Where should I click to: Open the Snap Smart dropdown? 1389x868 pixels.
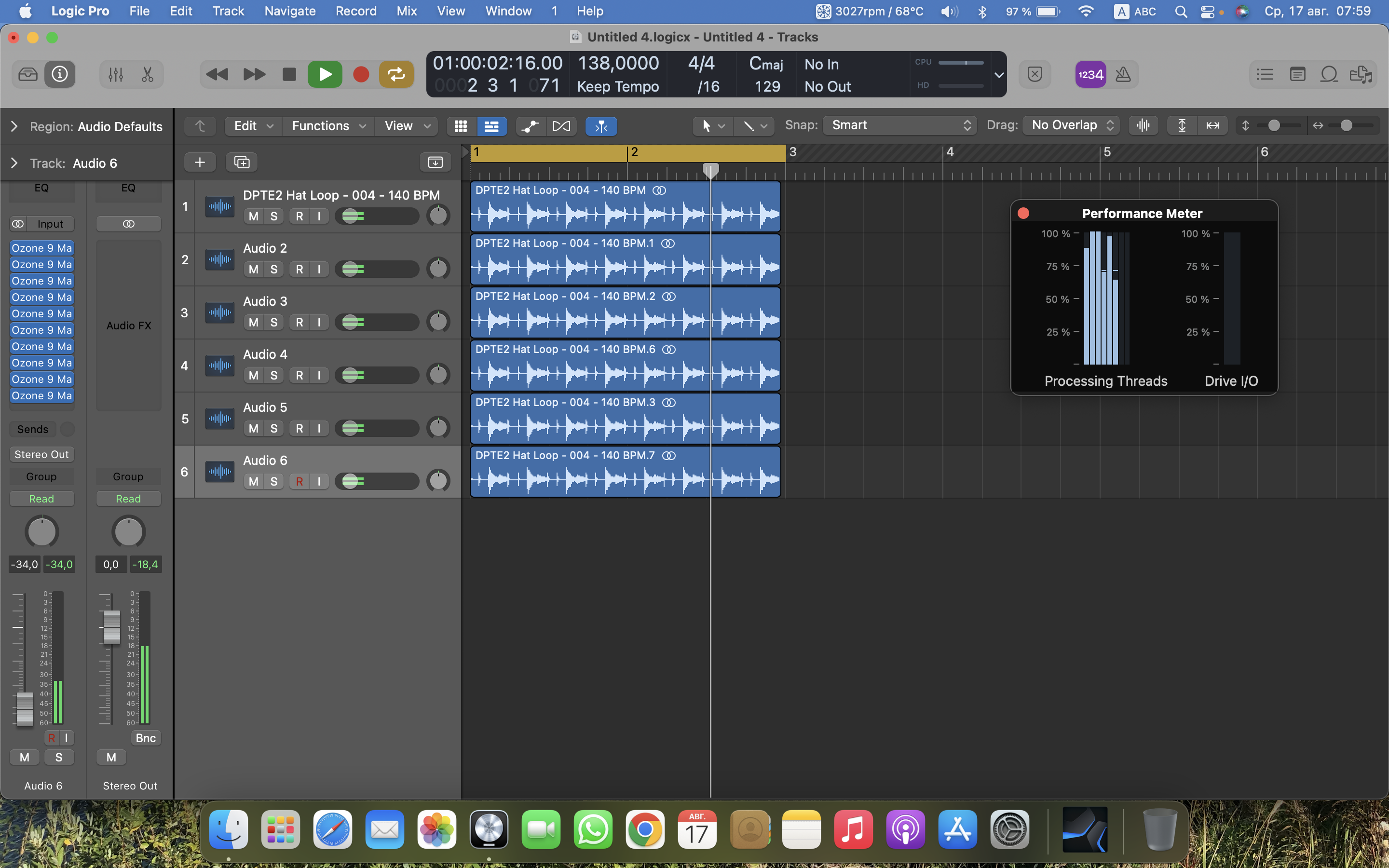coord(899,125)
